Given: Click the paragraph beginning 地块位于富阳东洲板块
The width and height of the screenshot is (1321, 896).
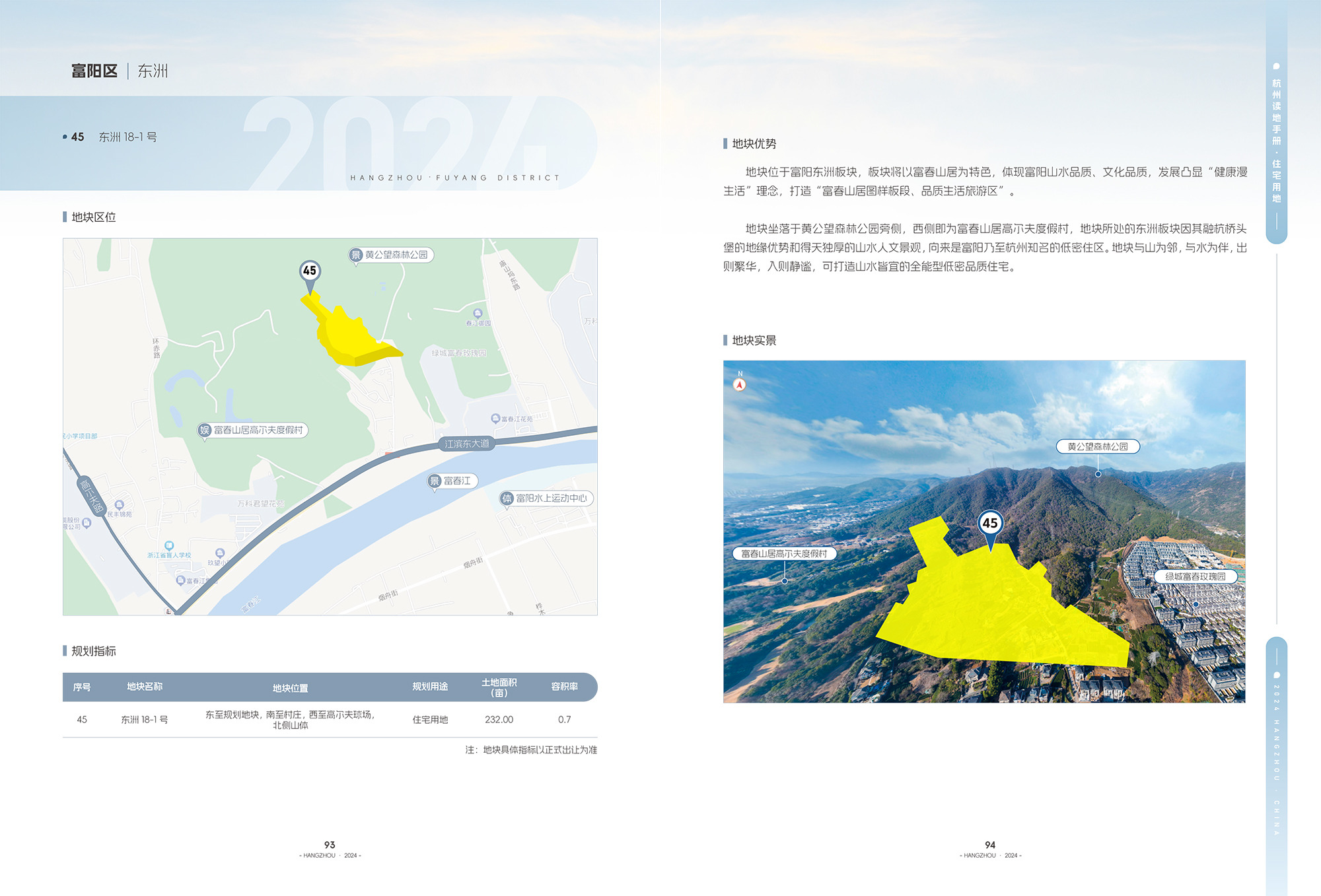Looking at the screenshot, I should point(985,182).
